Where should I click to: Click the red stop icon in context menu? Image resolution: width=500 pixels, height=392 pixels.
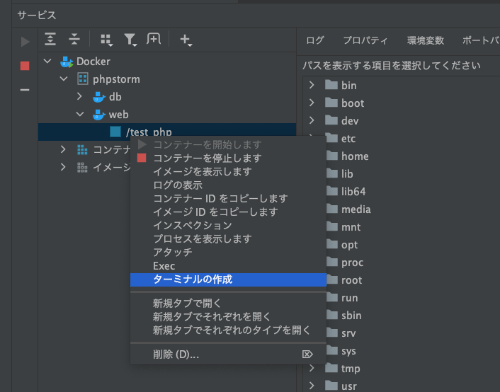coord(142,158)
